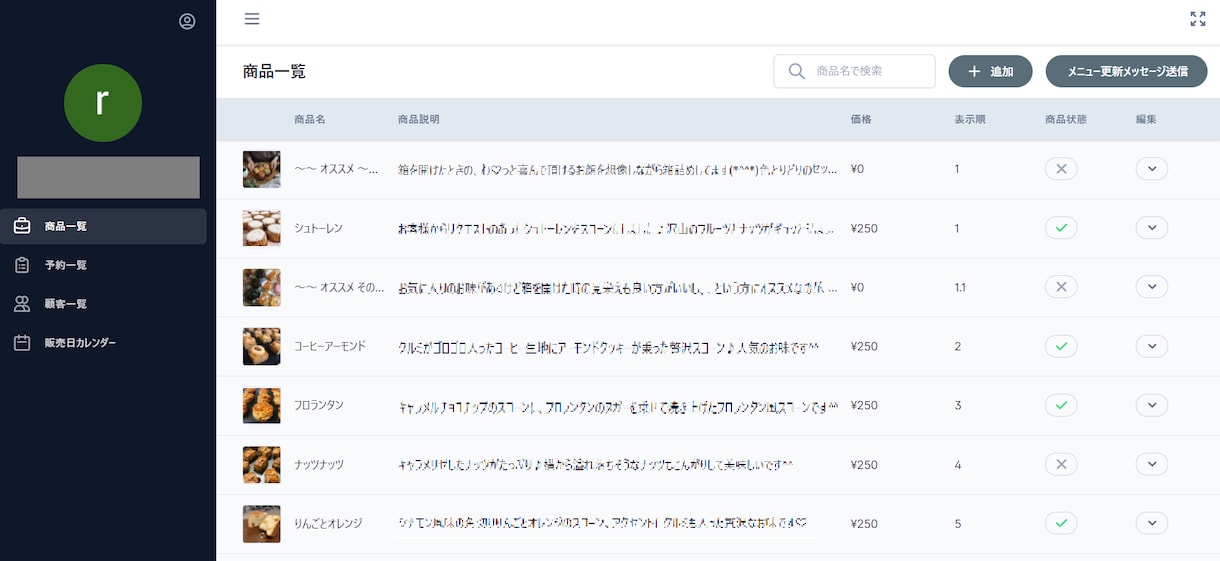Click the plus icon on 追加 button
This screenshot has width=1220, height=561.
point(974,72)
